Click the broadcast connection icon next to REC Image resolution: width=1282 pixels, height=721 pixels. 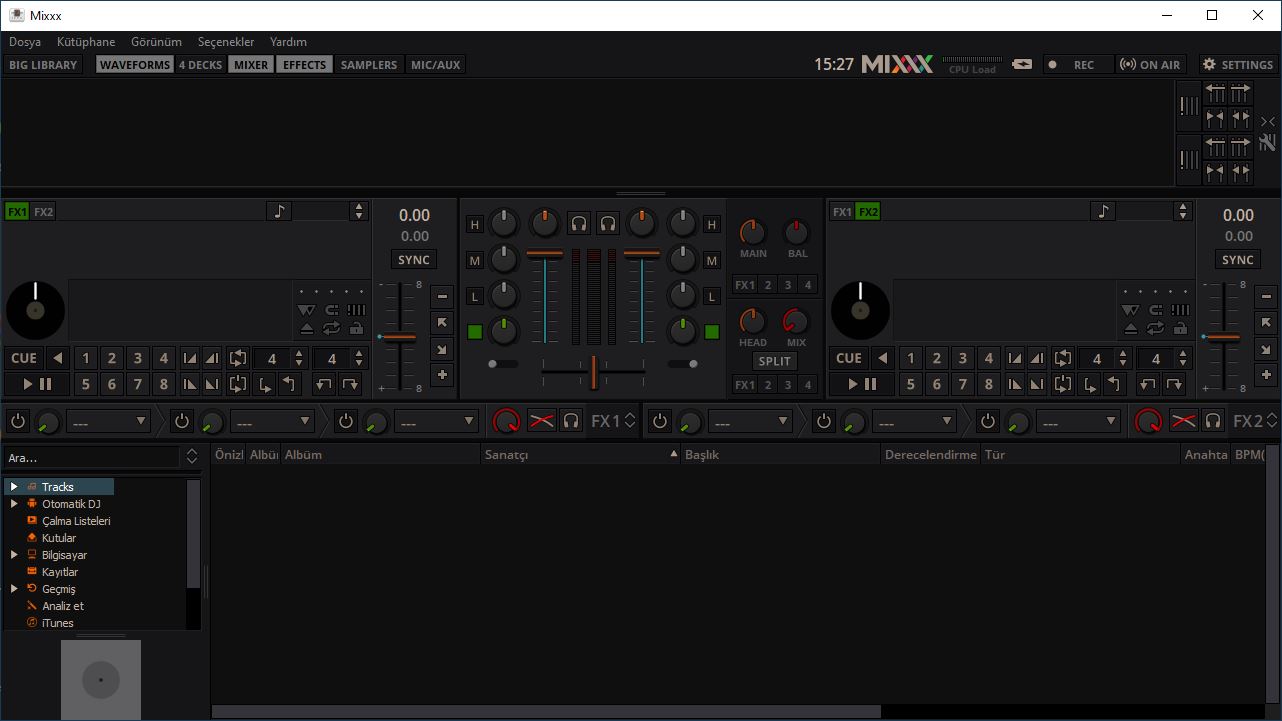[x=1022, y=64]
